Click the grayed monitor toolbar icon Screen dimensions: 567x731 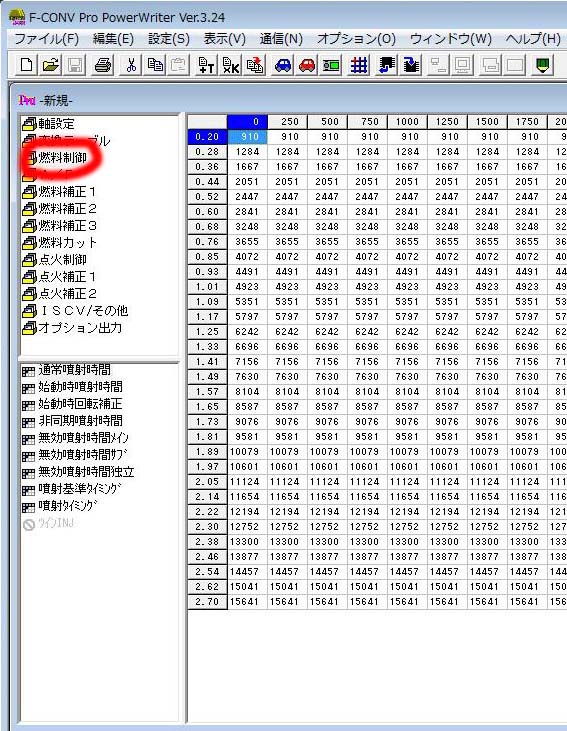(463, 65)
